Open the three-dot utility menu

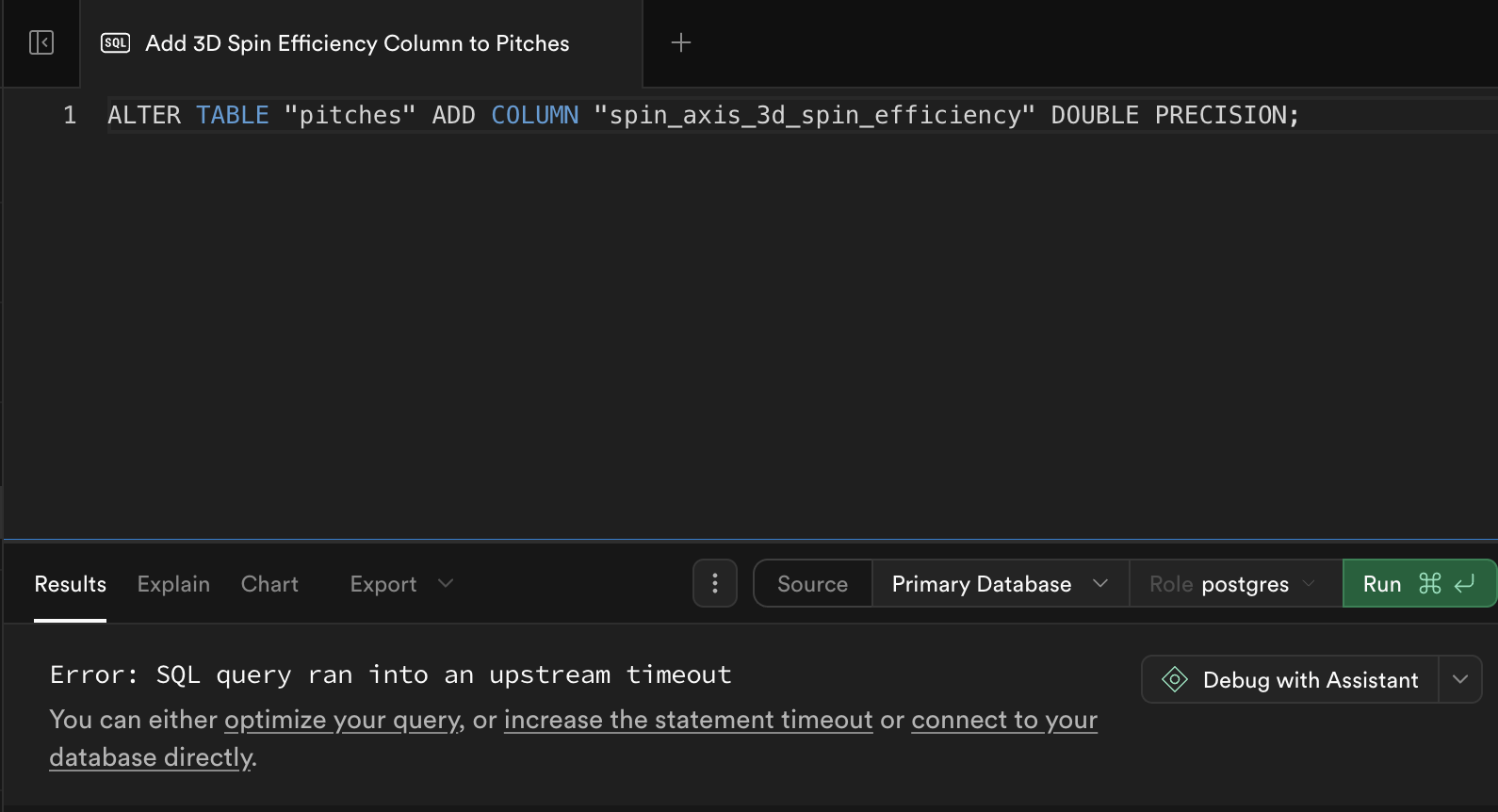point(715,584)
